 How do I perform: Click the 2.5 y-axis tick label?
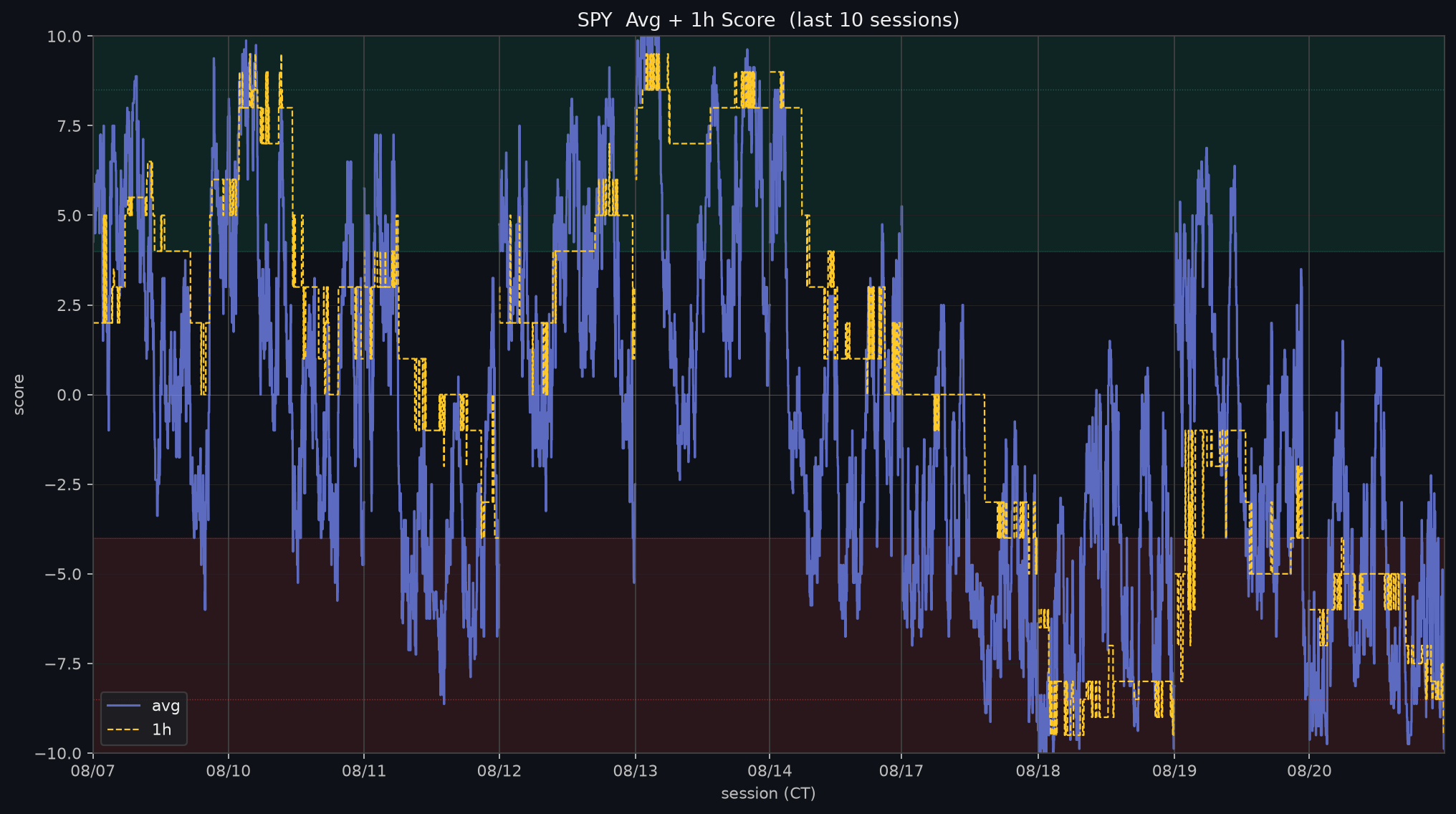pos(70,305)
